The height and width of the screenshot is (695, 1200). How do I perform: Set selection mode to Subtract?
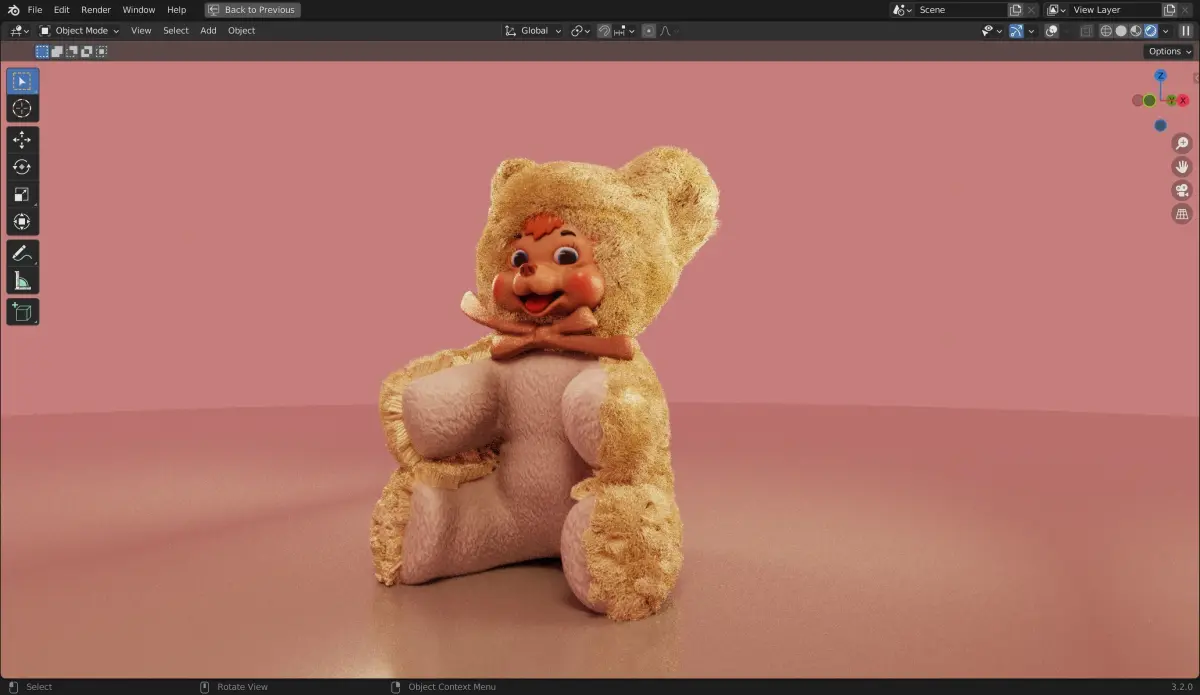click(72, 51)
